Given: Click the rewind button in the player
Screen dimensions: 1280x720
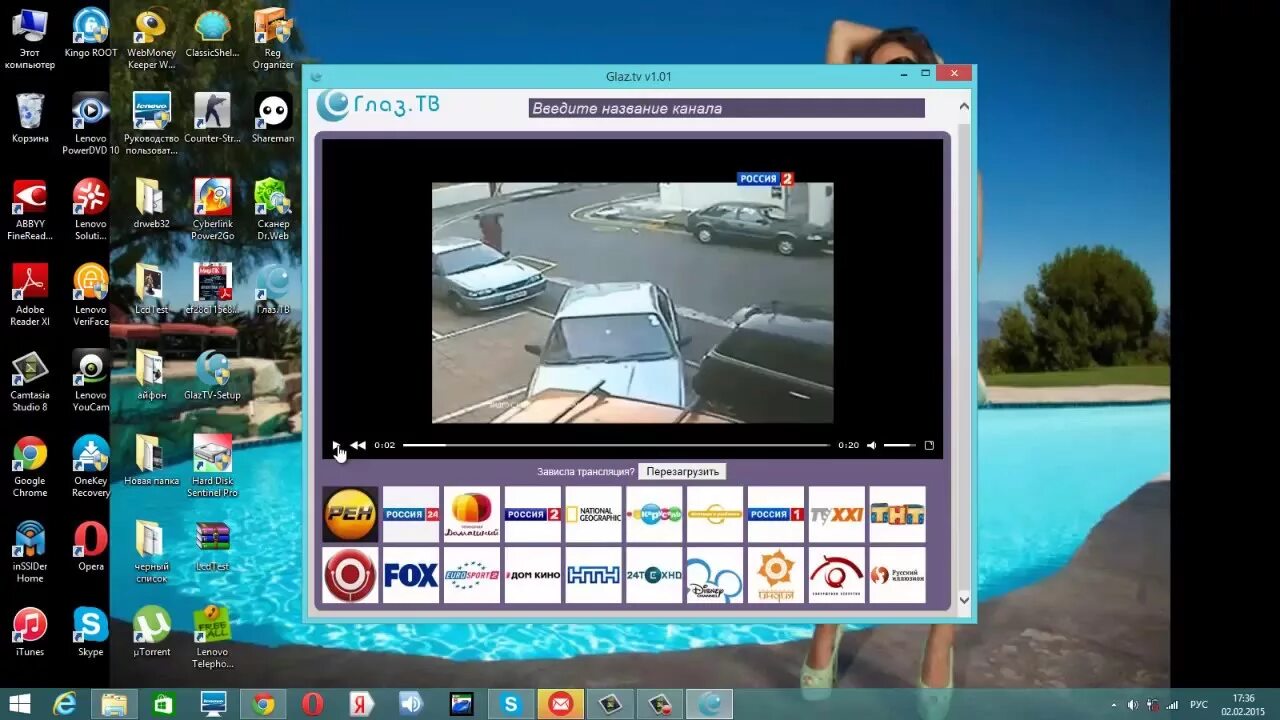Looking at the screenshot, I should tap(357, 445).
